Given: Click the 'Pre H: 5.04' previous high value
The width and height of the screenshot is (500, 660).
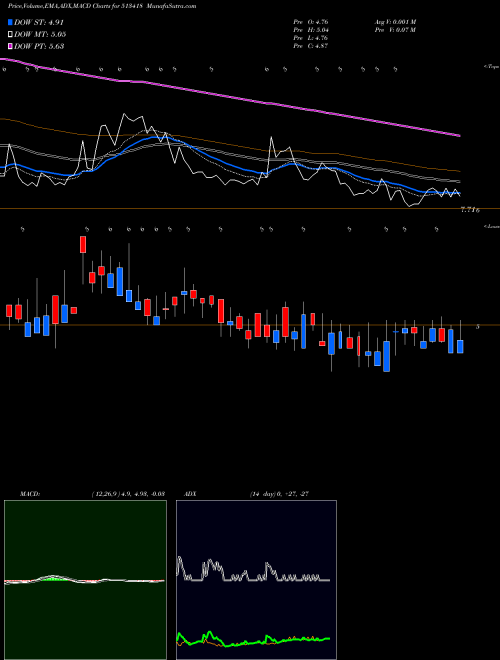Looking at the screenshot, I should [x=311, y=29].
